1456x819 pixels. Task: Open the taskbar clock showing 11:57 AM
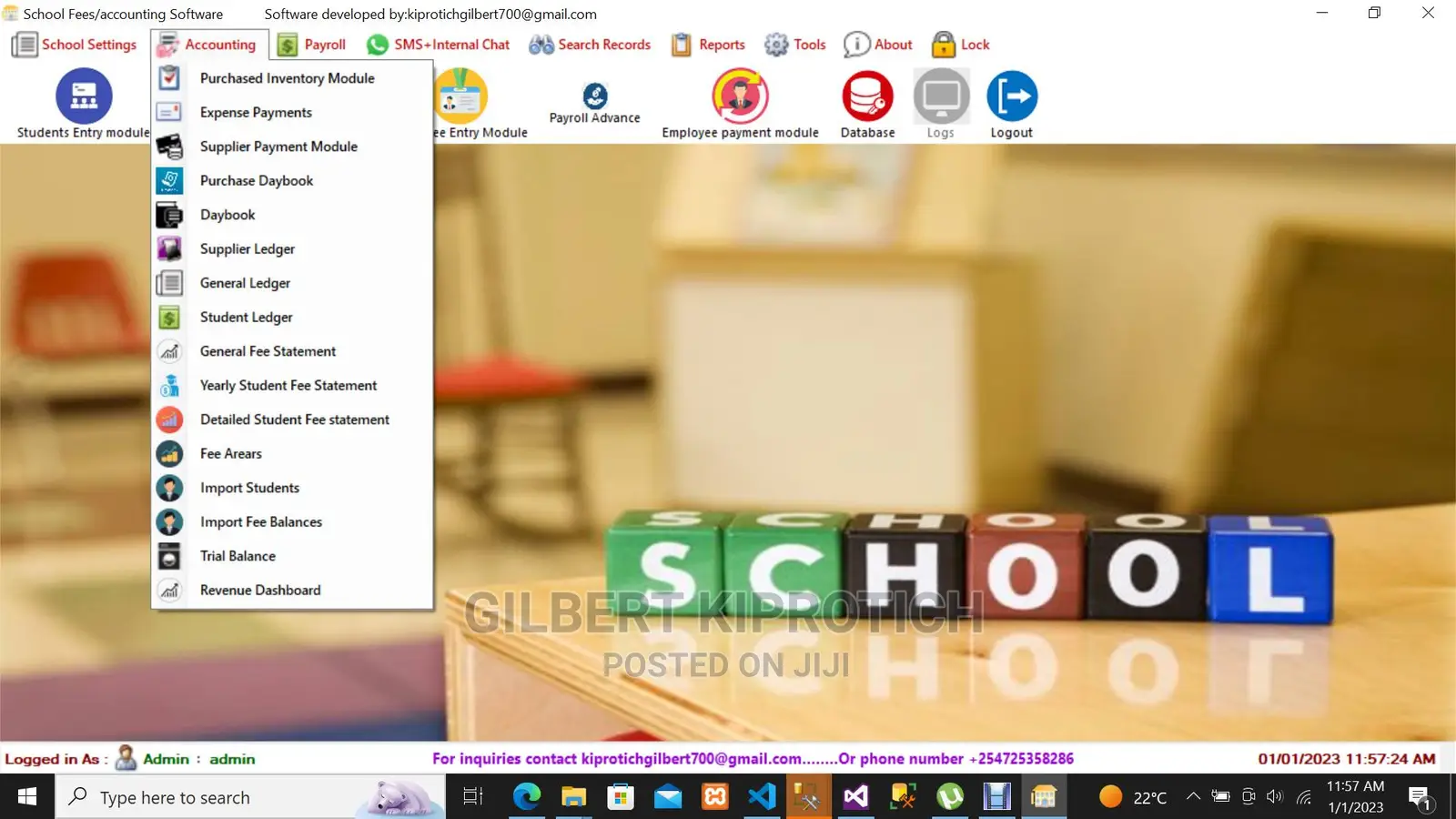[x=1355, y=797]
